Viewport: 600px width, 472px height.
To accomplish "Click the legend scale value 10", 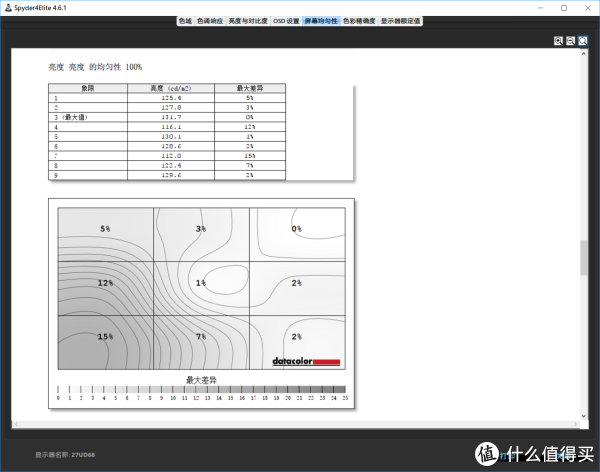I will coord(173,398).
